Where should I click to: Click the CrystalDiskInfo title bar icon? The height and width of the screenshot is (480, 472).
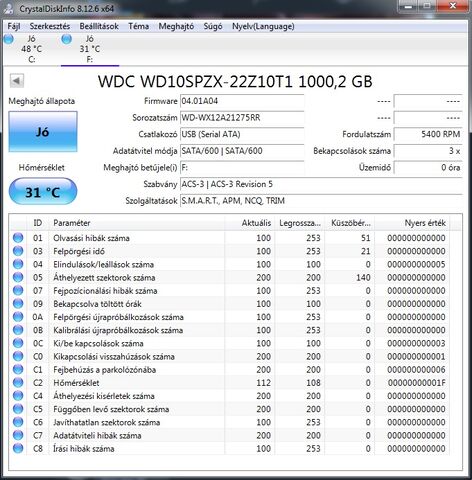point(8,8)
